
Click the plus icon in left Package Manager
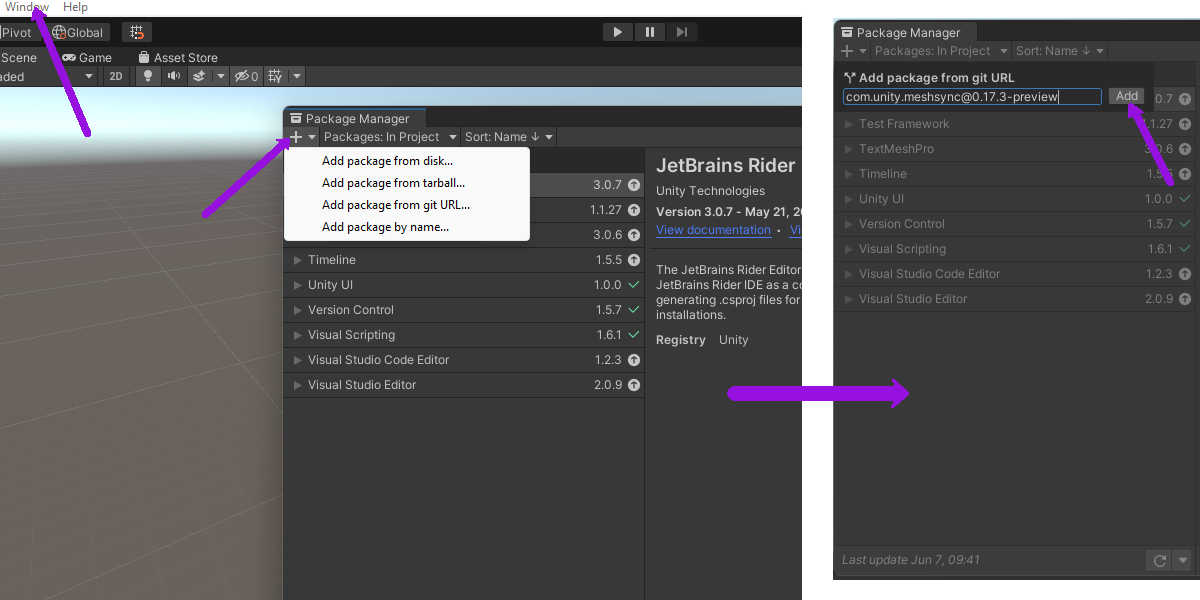click(x=296, y=137)
